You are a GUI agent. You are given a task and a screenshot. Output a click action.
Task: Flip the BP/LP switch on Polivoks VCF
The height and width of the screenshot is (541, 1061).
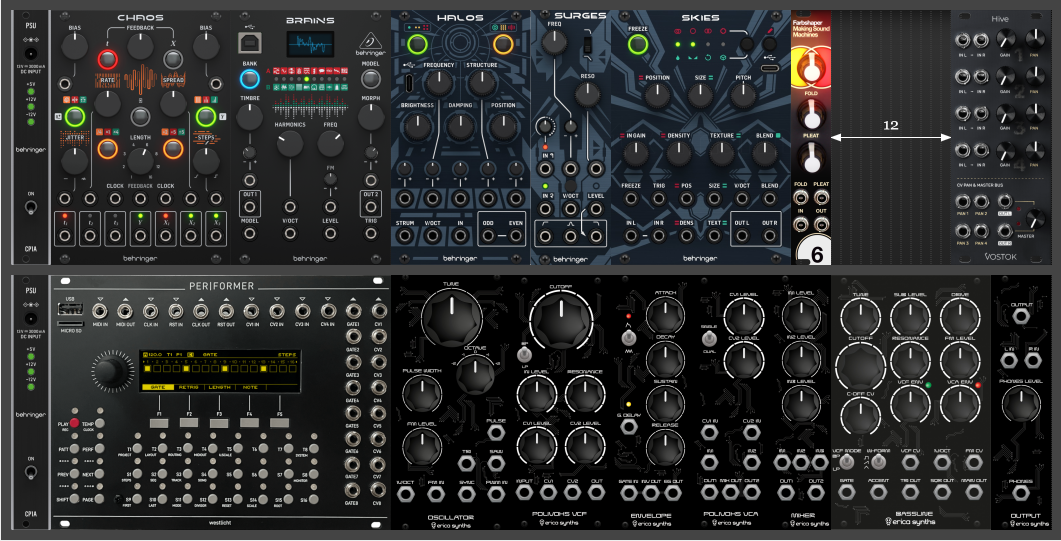click(x=522, y=353)
